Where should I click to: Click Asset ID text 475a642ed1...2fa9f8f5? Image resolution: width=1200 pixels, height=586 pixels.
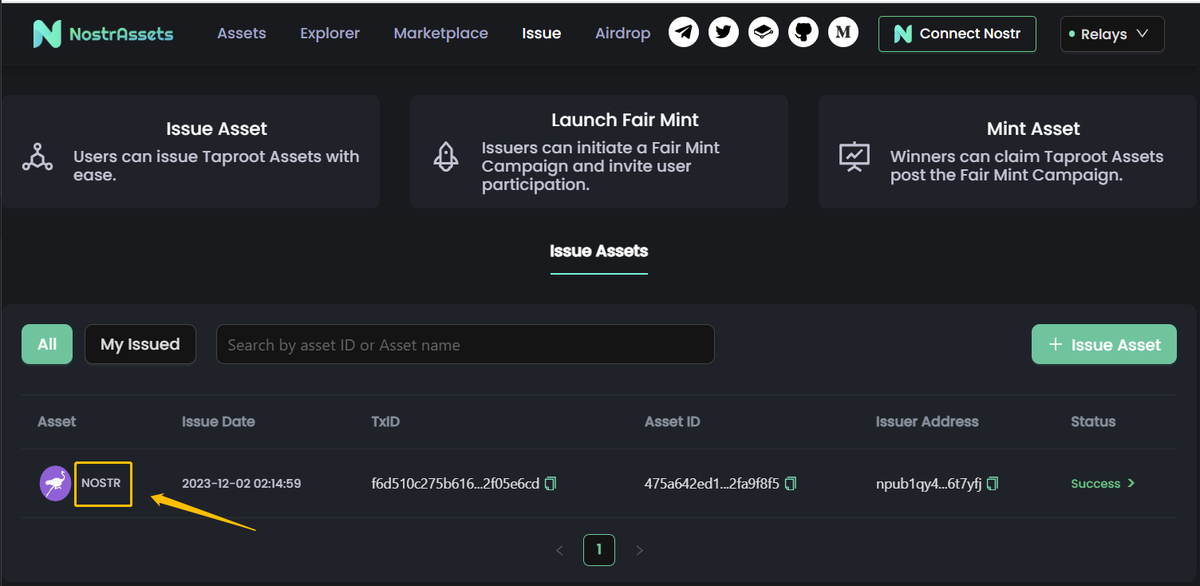[713, 484]
